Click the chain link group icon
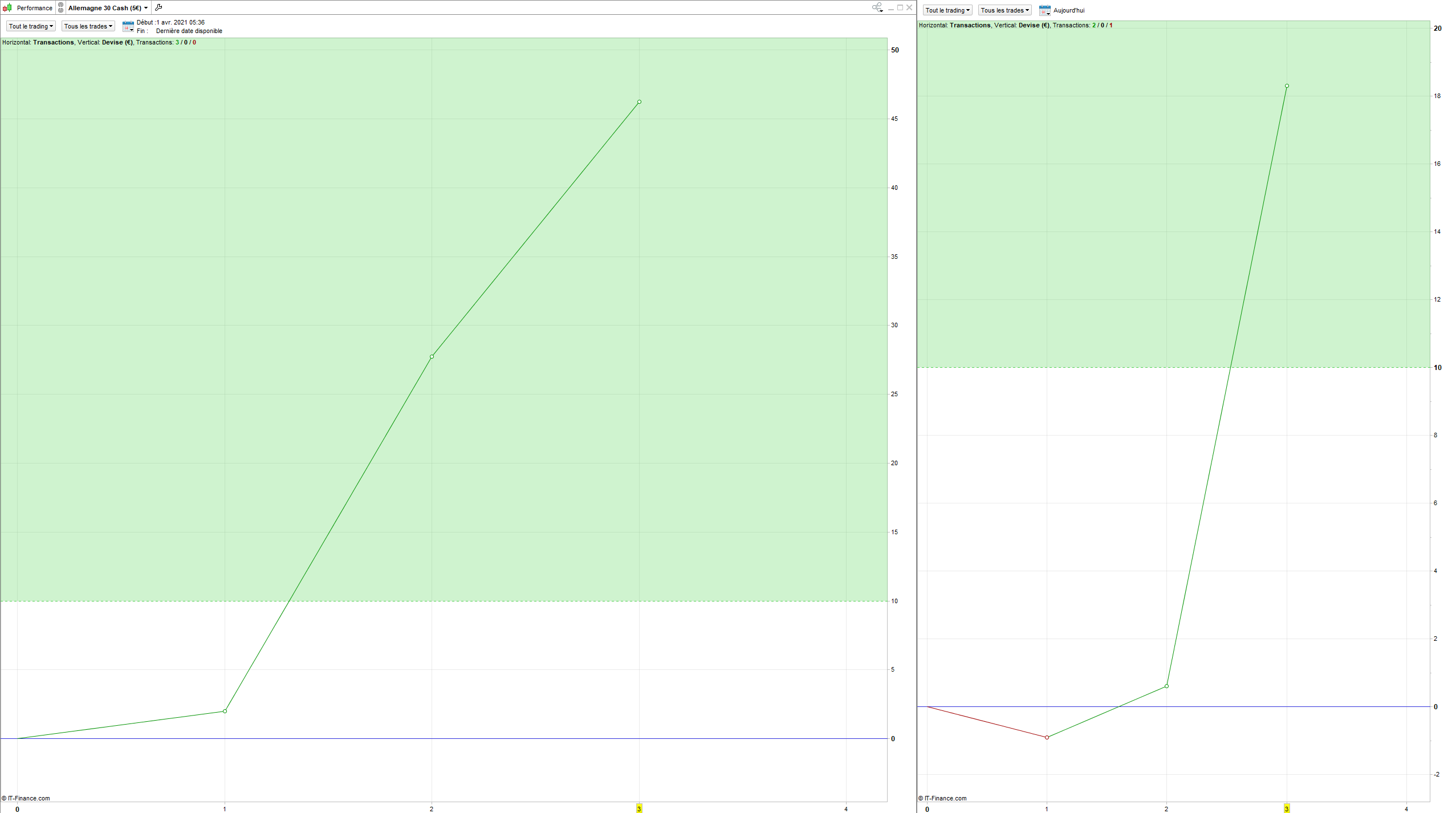 [61, 8]
